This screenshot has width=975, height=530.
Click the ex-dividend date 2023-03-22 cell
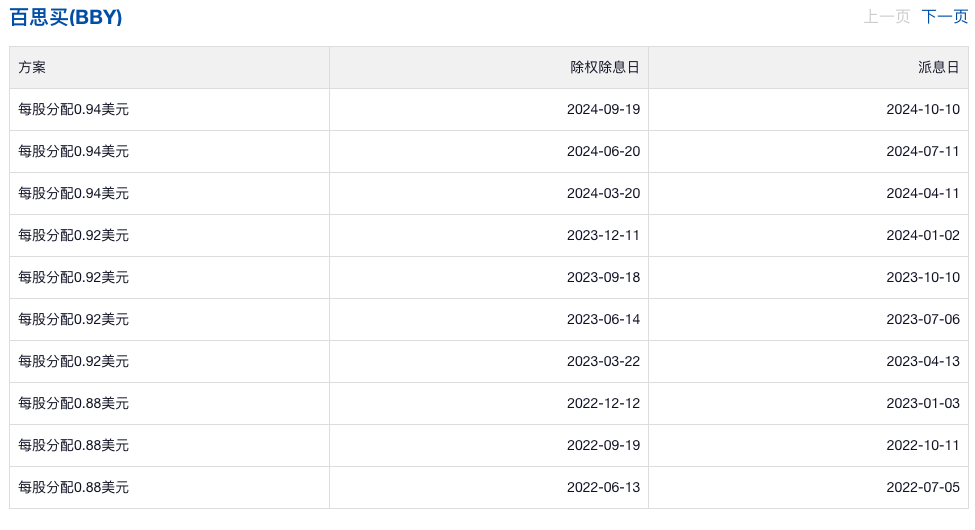(x=489, y=361)
